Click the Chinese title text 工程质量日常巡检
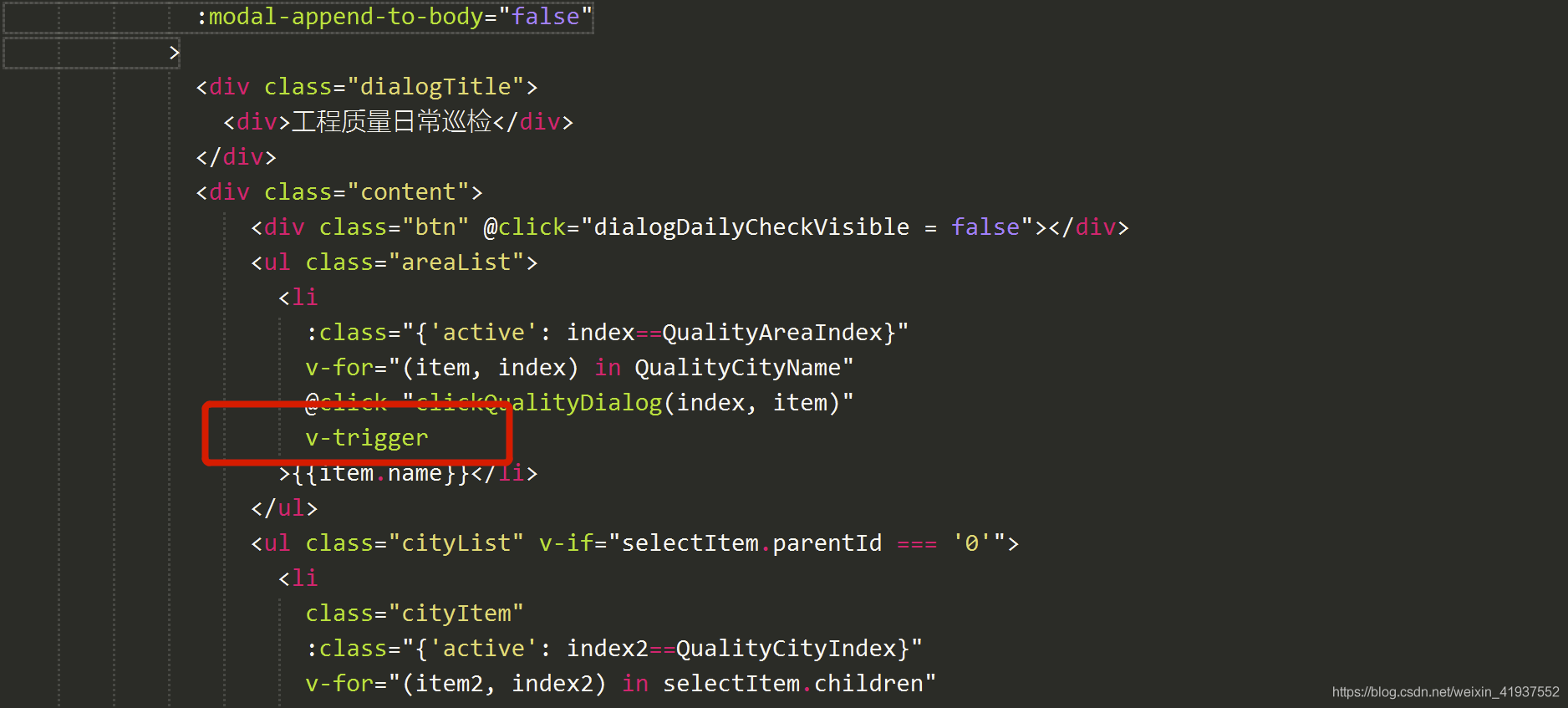1568x708 pixels. tap(391, 122)
